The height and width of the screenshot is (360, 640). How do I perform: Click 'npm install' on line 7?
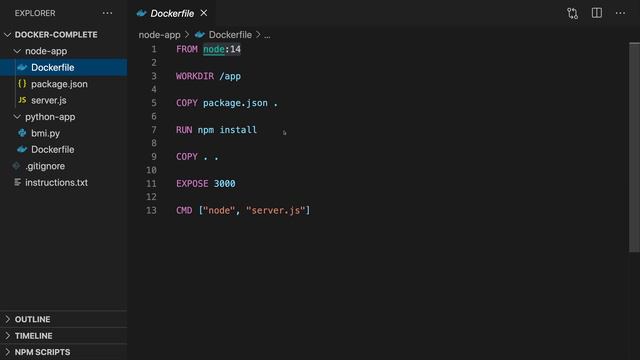click(227, 130)
